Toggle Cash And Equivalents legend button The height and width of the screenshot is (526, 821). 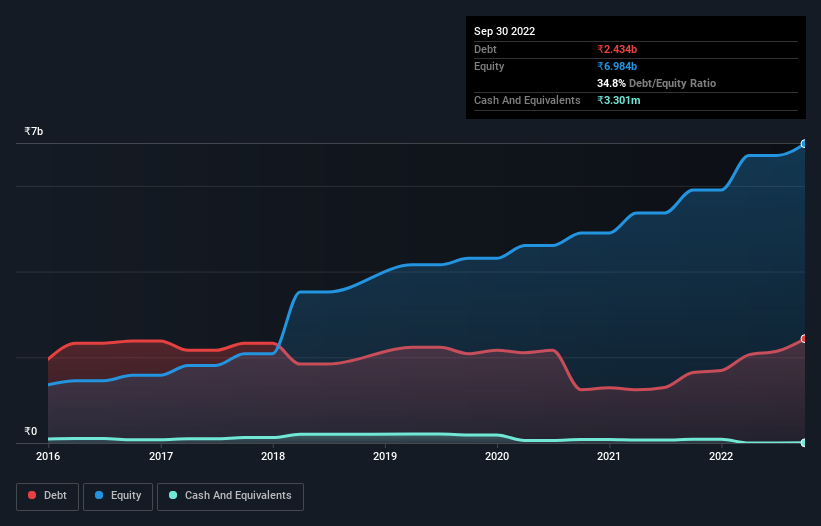[x=230, y=496]
